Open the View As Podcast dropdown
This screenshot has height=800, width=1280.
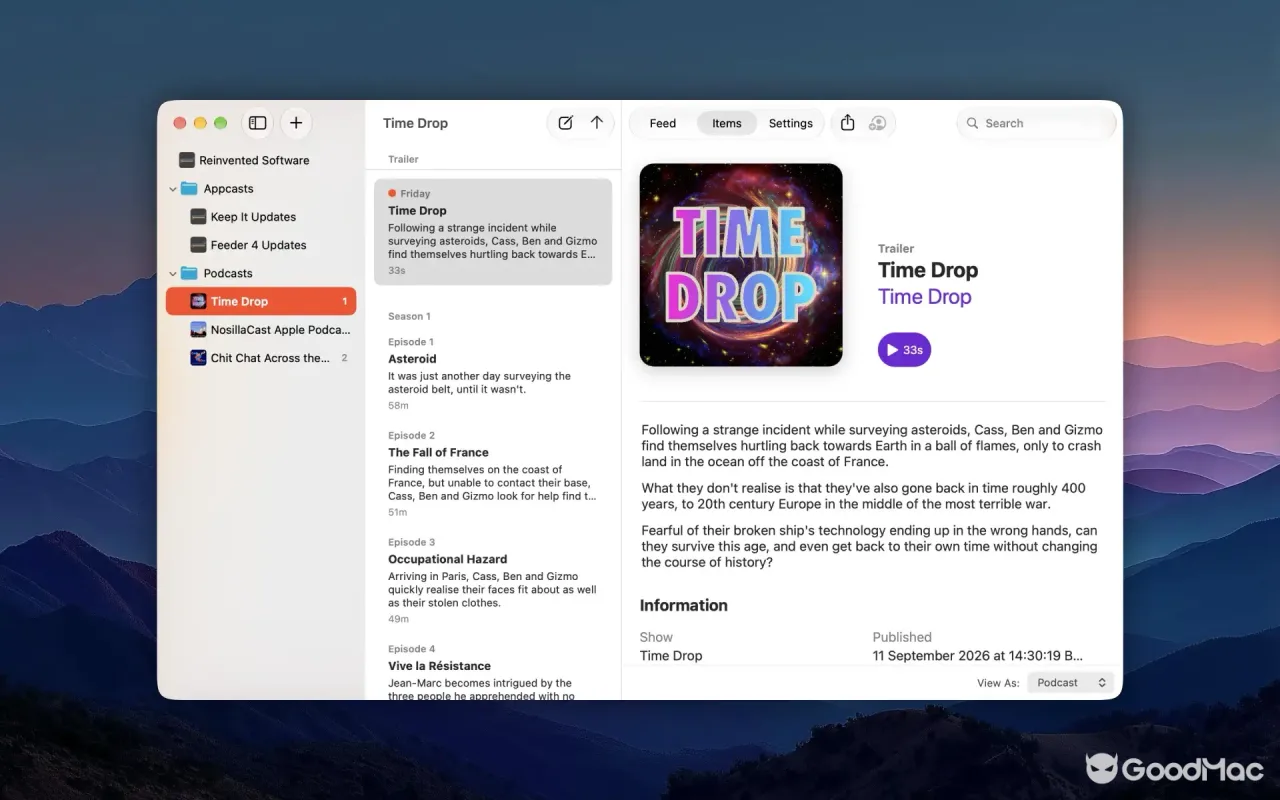point(1070,683)
